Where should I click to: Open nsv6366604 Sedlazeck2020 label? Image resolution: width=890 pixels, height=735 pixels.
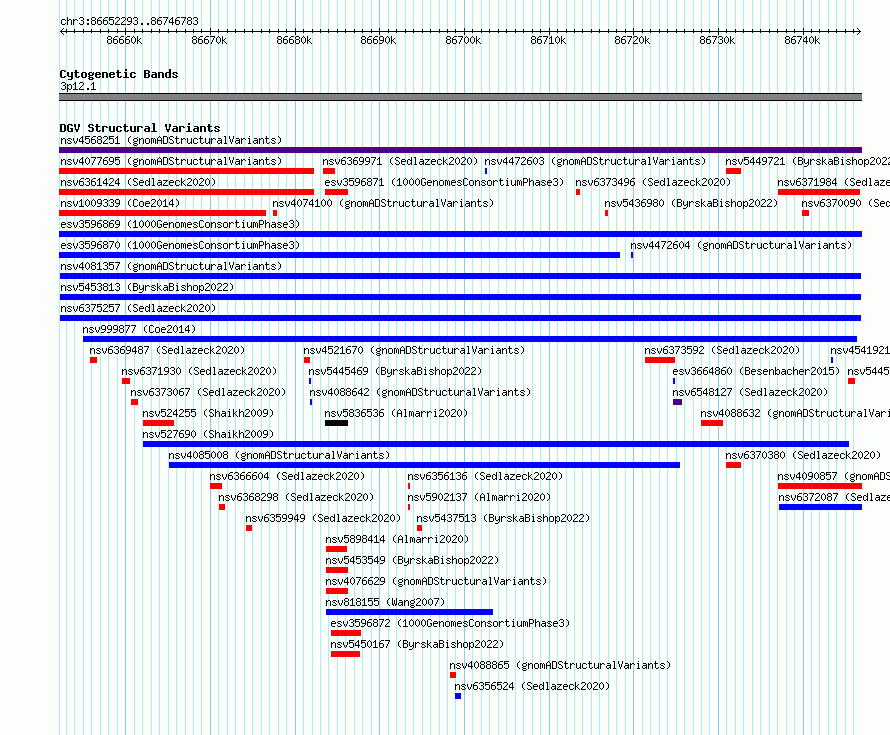click(x=288, y=476)
